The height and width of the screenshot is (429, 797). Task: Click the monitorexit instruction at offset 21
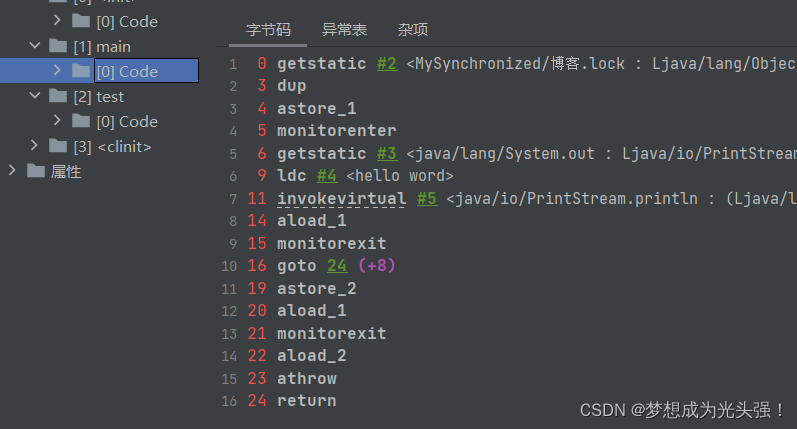click(x=331, y=333)
